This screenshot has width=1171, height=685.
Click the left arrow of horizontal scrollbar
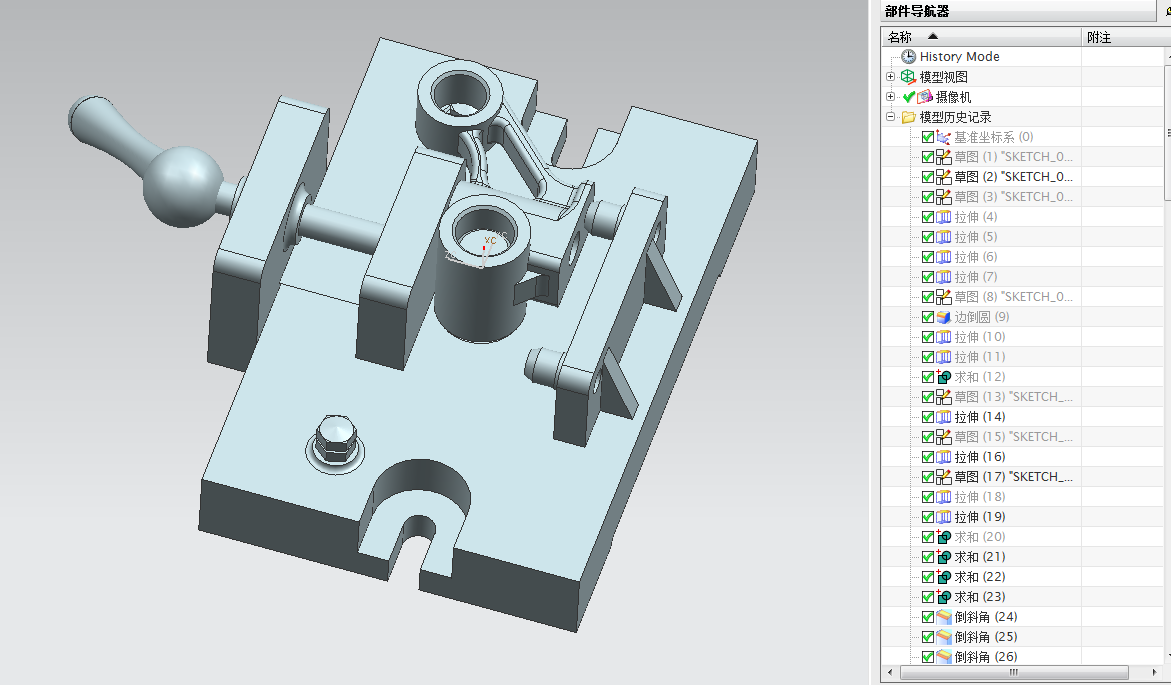[889, 672]
